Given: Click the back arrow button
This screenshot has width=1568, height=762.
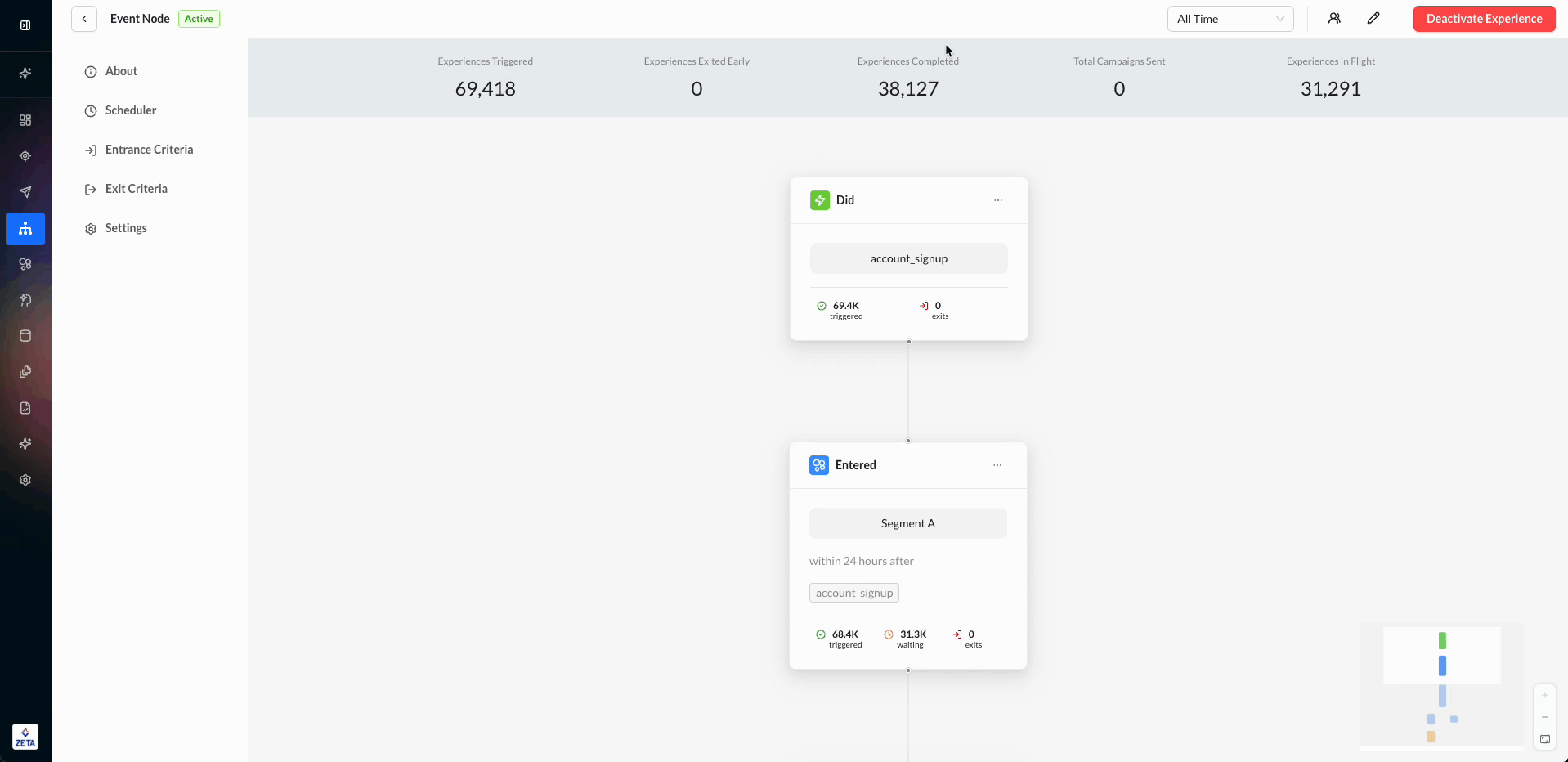Looking at the screenshot, I should 84,19.
